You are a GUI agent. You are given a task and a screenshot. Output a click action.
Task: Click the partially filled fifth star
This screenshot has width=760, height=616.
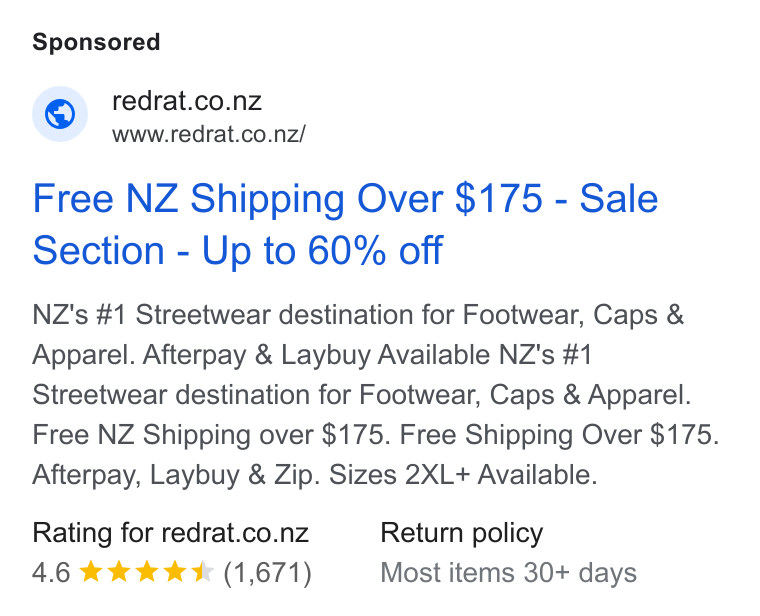click(x=202, y=572)
